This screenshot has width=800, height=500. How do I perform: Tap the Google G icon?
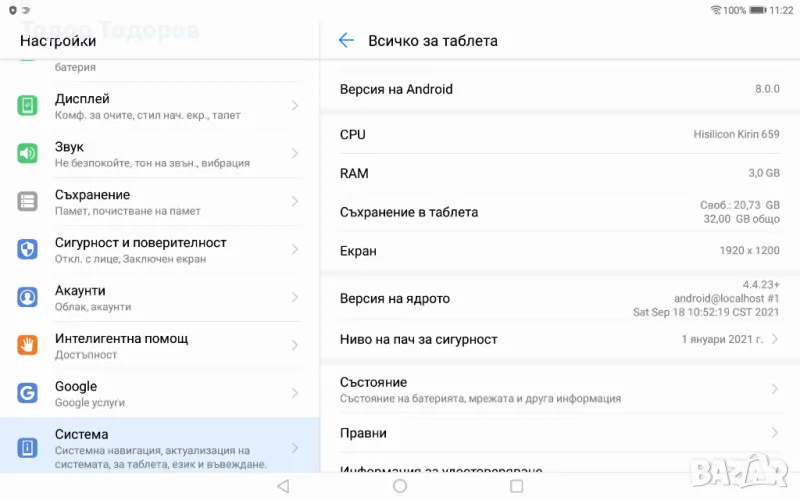tap(28, 394)
